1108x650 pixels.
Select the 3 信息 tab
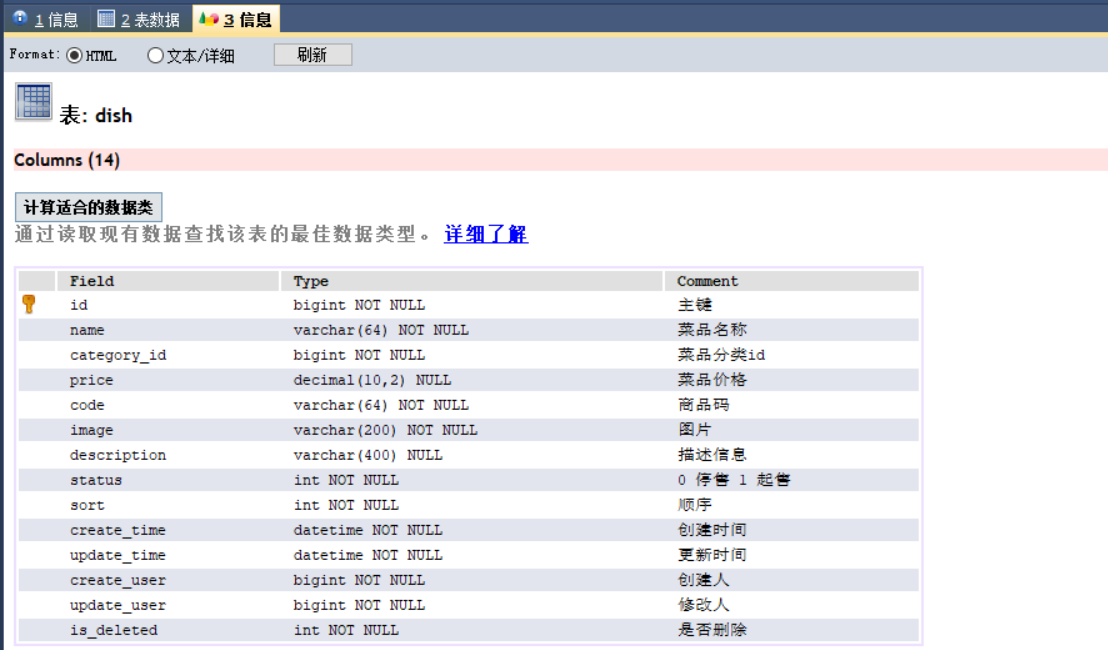[237, 19]
